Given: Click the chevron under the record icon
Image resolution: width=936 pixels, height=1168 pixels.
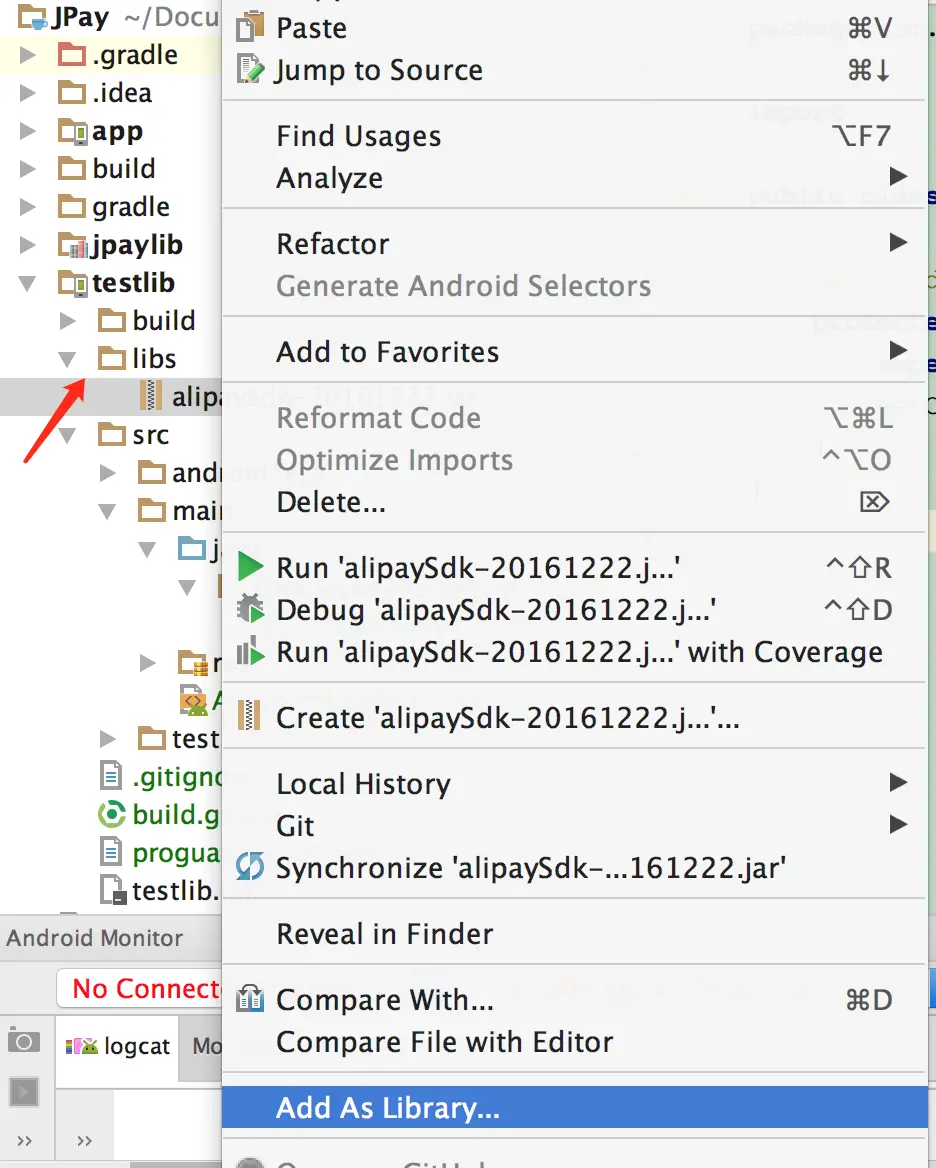Looking at the screenshot, I should (x=25, y=1140).
